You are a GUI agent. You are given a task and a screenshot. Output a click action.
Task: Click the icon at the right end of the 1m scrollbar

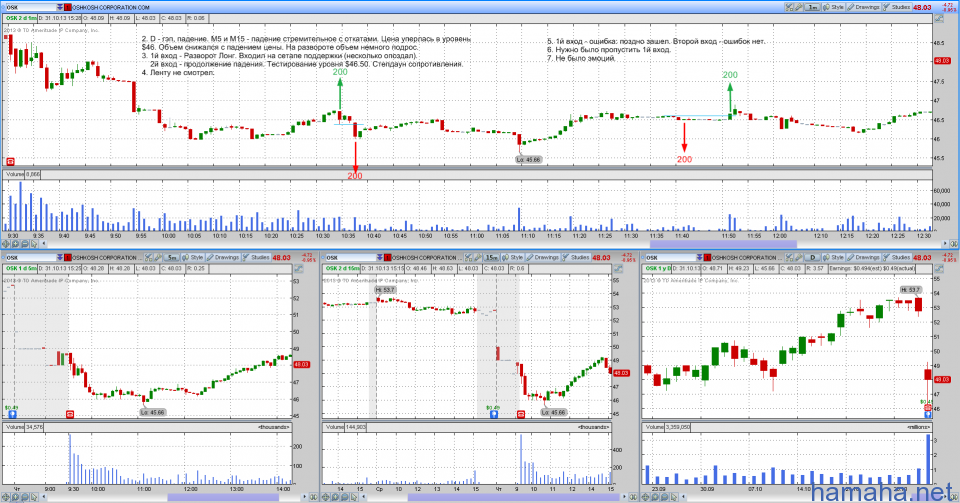click(x=953, y=244)
